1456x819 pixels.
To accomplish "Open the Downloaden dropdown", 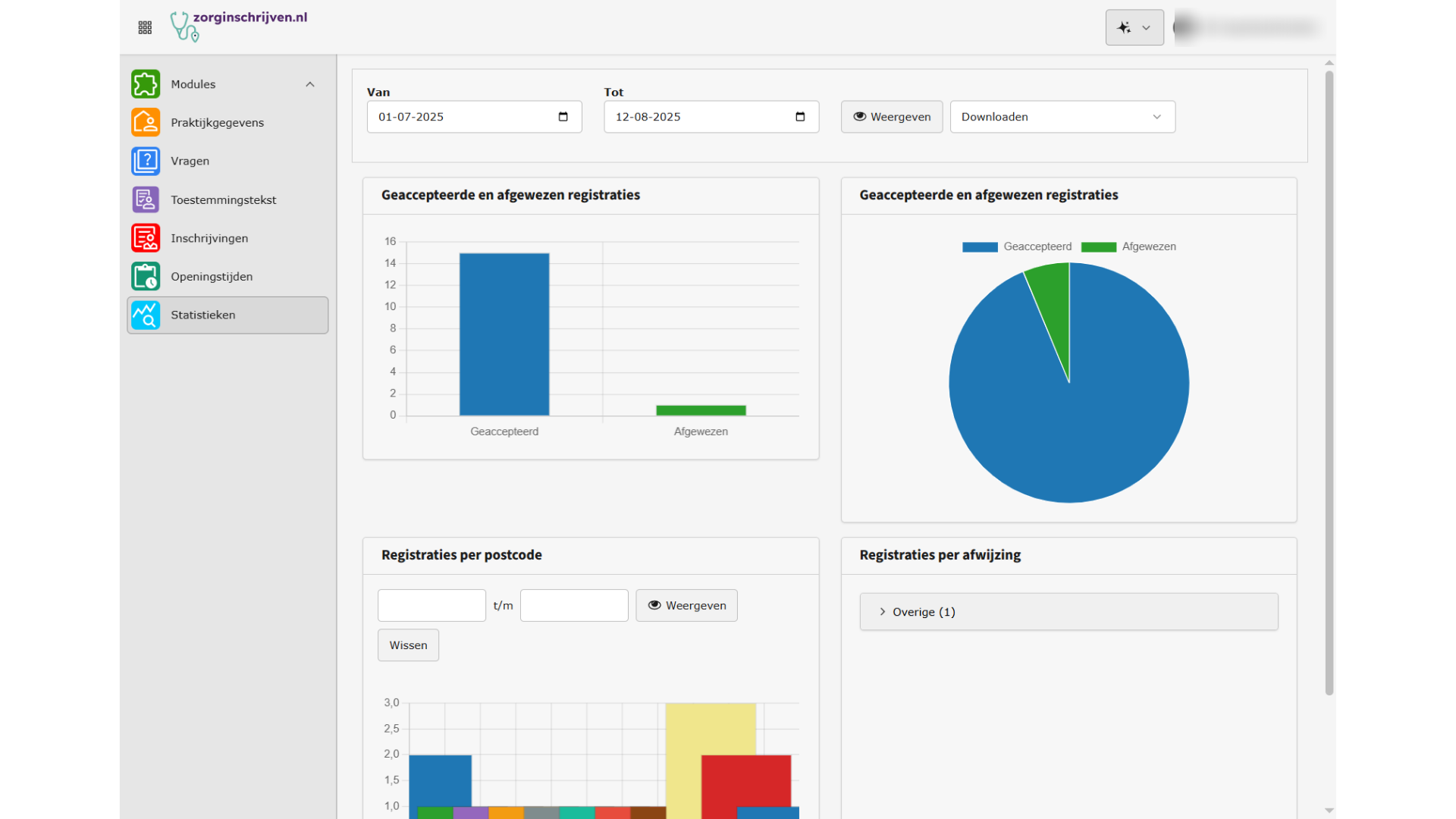I will [1062, 117].
